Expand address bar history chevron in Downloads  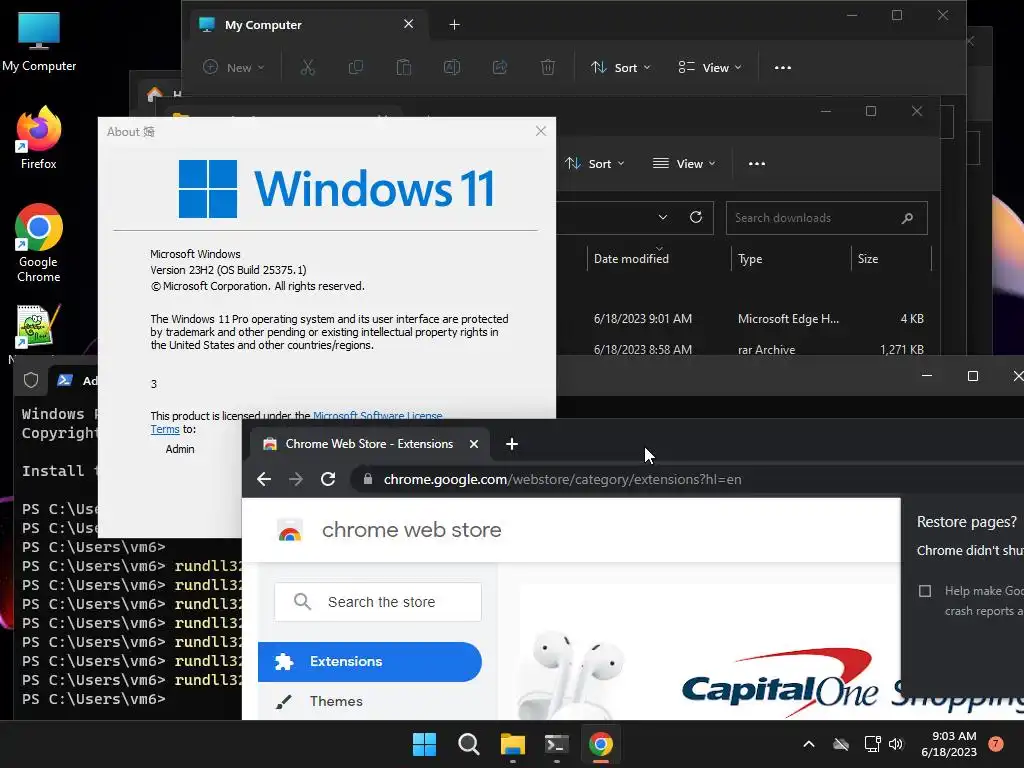coord(663,217)
